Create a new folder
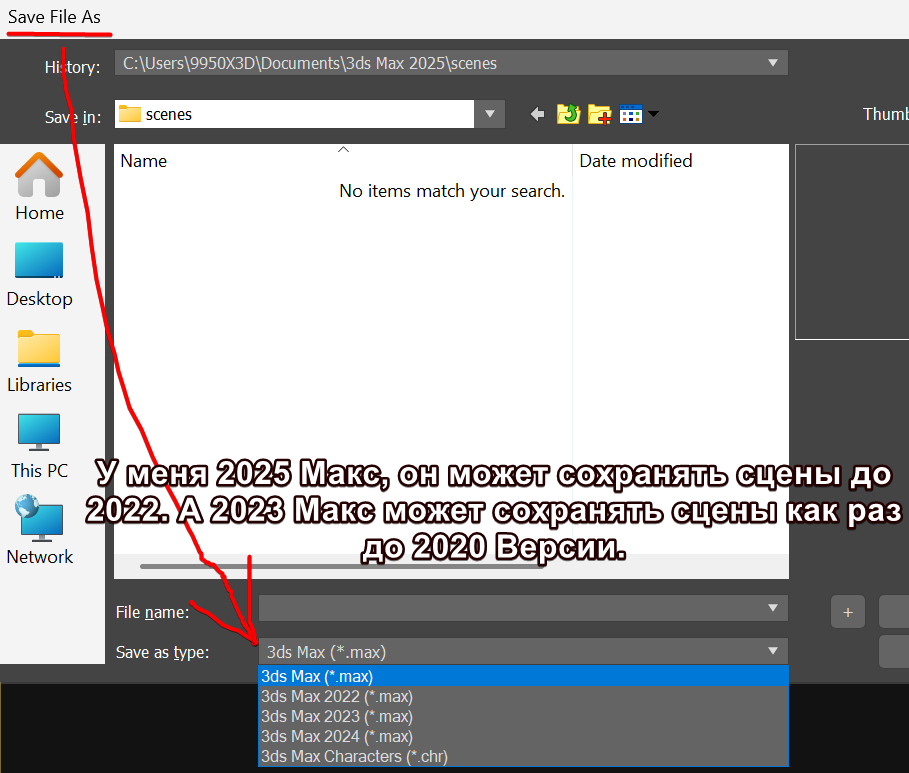The width and height of the screenshot is (909, 773). click(599, 114)
